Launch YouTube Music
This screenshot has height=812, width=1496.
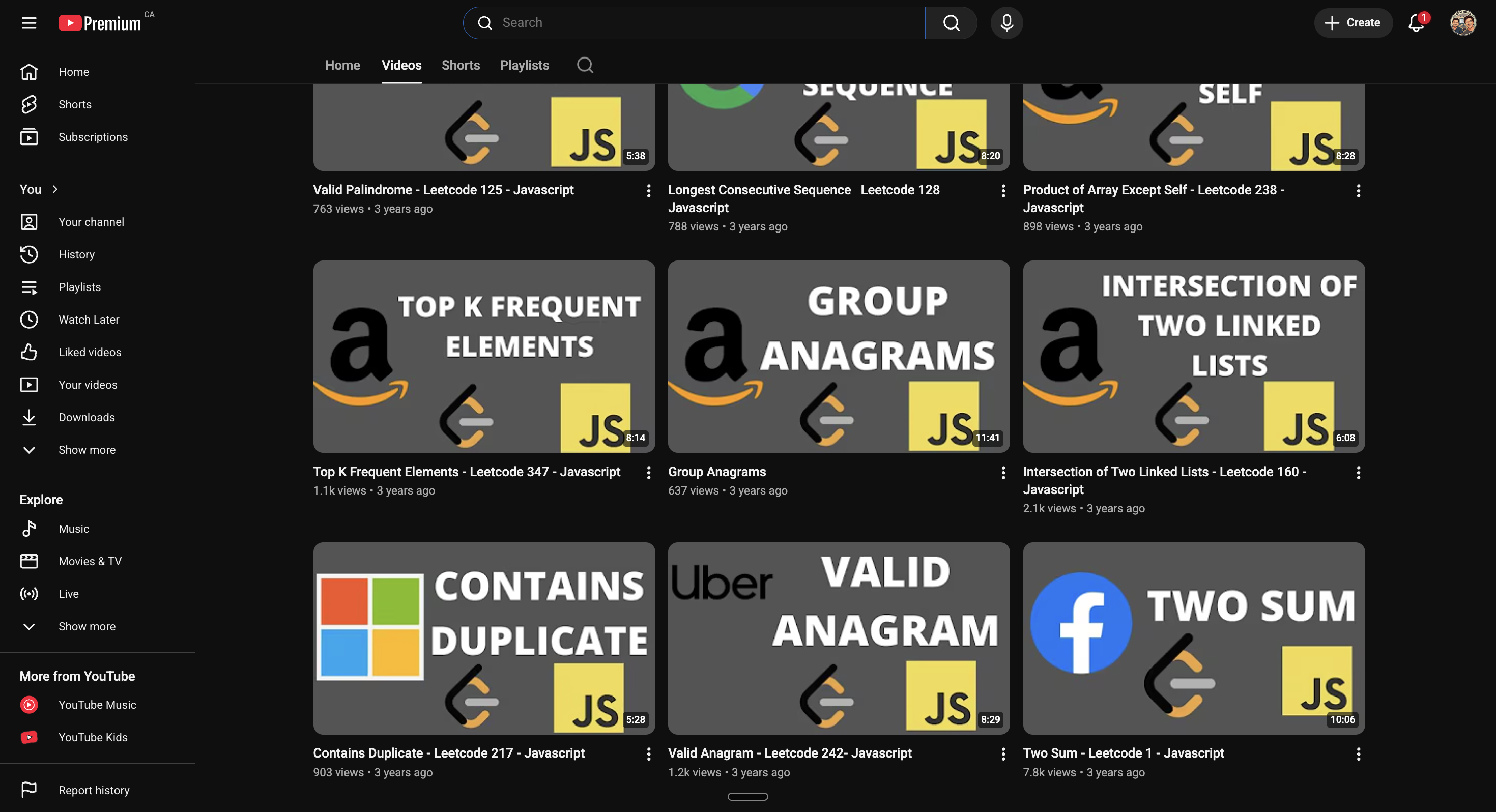[98, 705]
